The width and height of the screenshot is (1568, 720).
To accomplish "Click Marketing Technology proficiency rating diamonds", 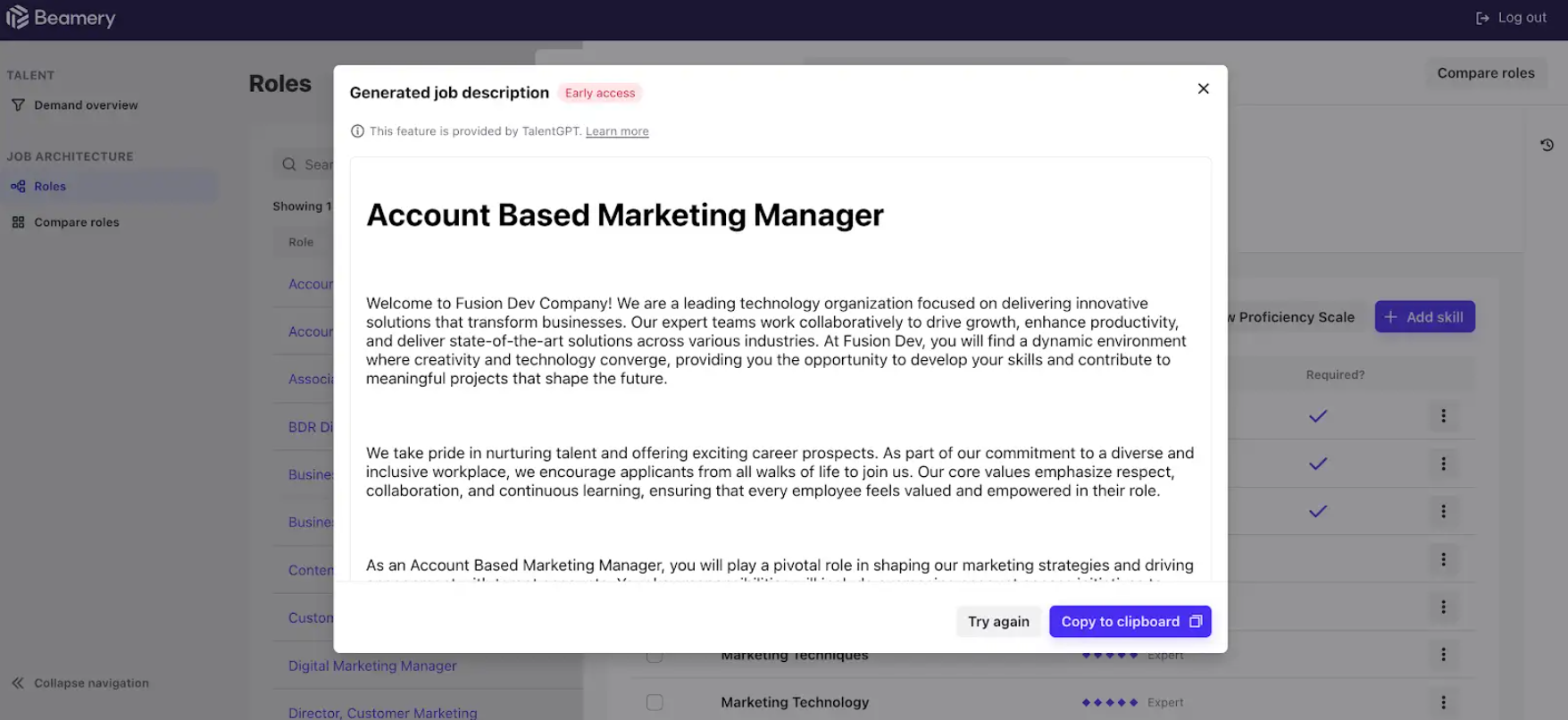I will [x=1110, y=703].
